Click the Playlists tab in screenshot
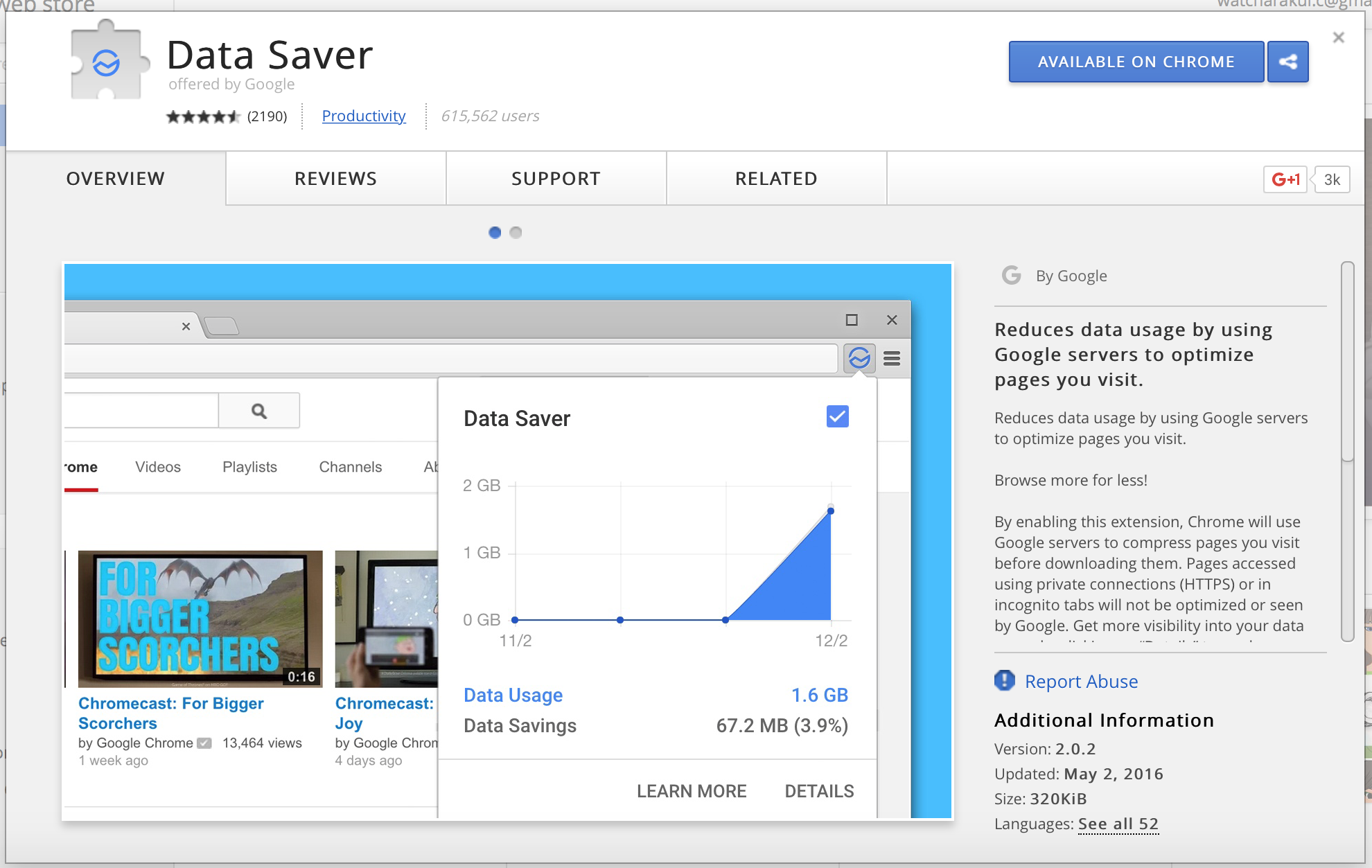Viewport: 1372px width, 868px height. pyautogui.click(x=249, y=467)
